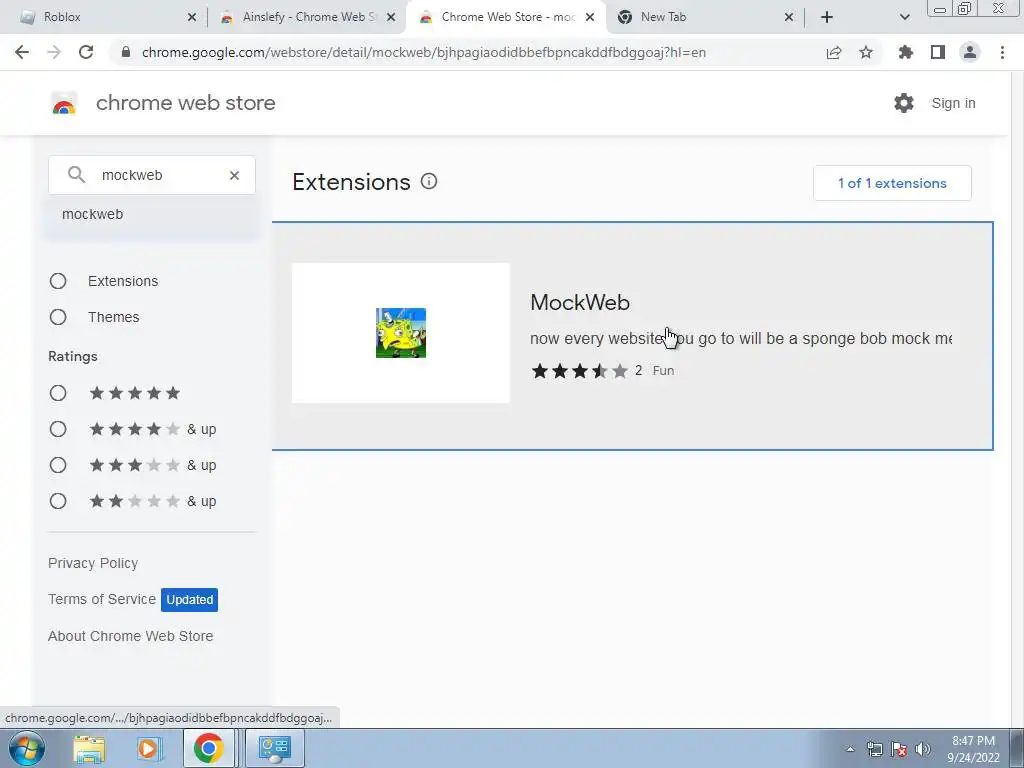Image resolution: width=1024 pixels, height=768 pixels.
Task: Select the three stars & up filter
Action: point(58,465)
